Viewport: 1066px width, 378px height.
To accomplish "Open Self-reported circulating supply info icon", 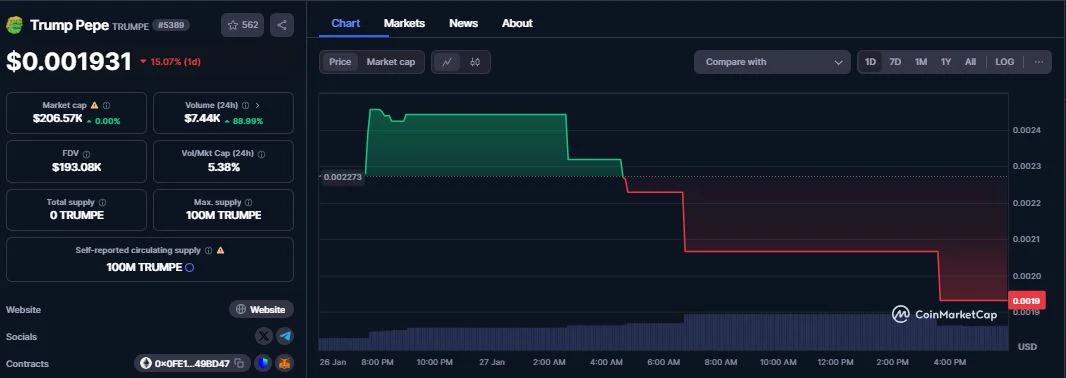I will [208, 250].
